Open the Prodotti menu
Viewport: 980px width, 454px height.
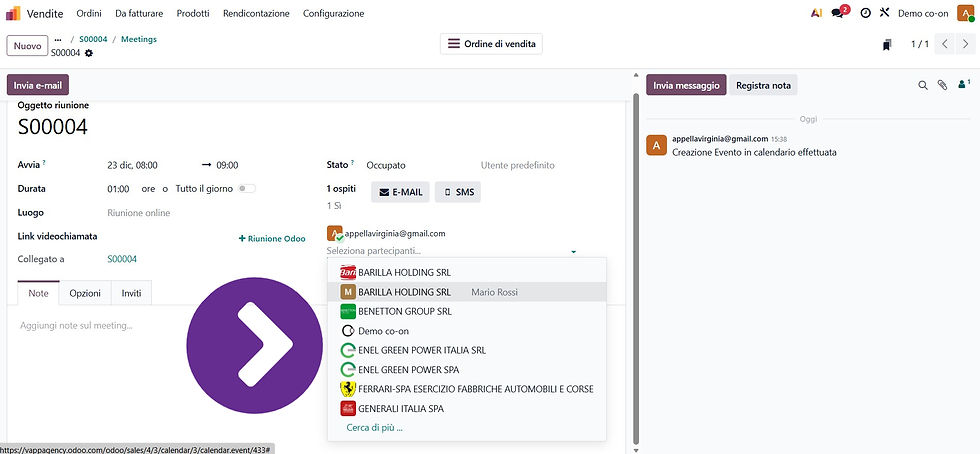[193, 13]
